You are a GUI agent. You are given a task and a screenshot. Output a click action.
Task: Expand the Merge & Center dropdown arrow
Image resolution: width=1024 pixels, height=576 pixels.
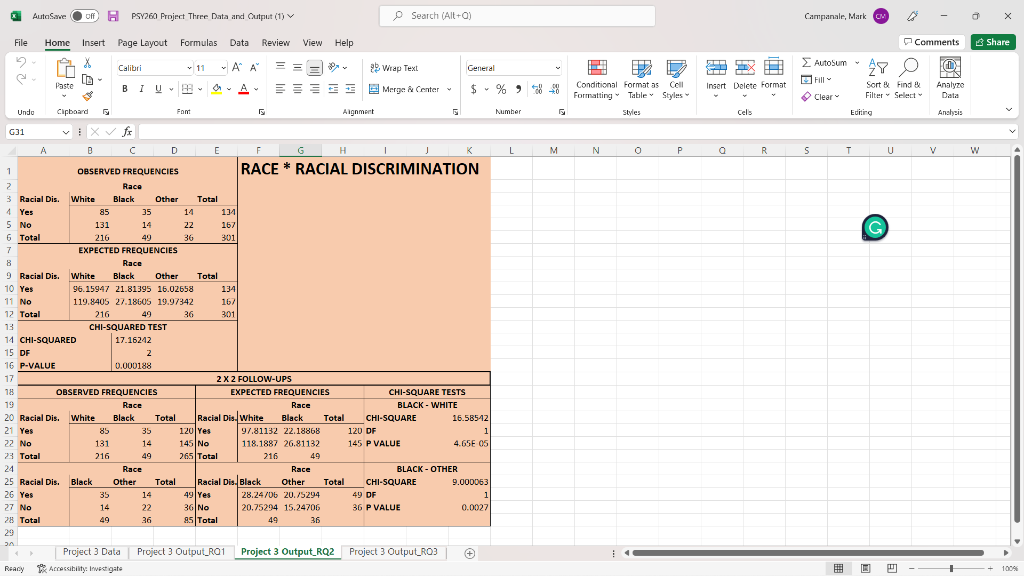(449, 89)
